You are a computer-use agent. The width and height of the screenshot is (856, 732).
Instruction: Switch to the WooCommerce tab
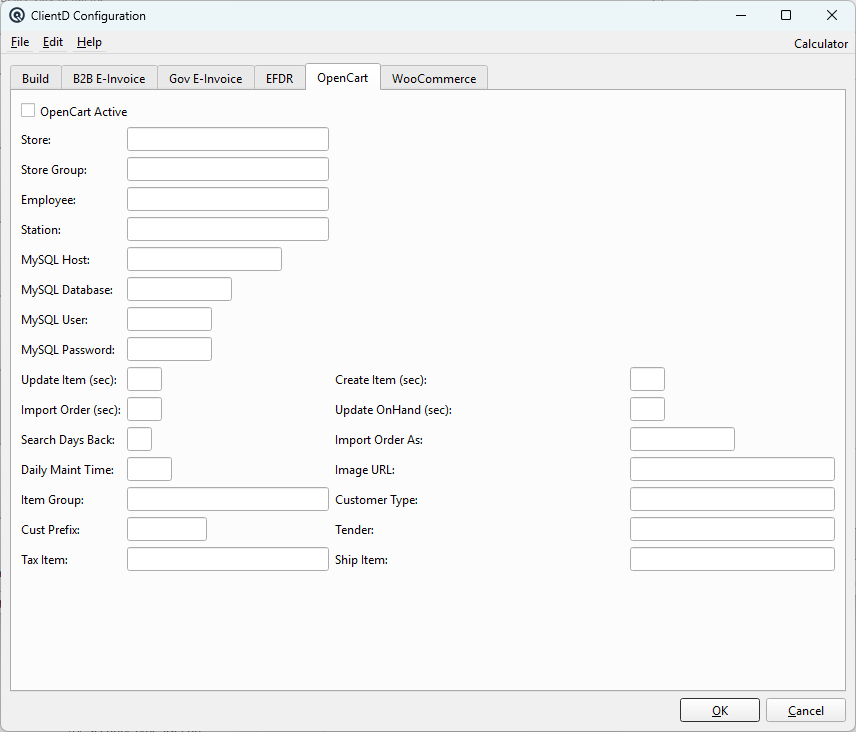[x=434, y=79]
